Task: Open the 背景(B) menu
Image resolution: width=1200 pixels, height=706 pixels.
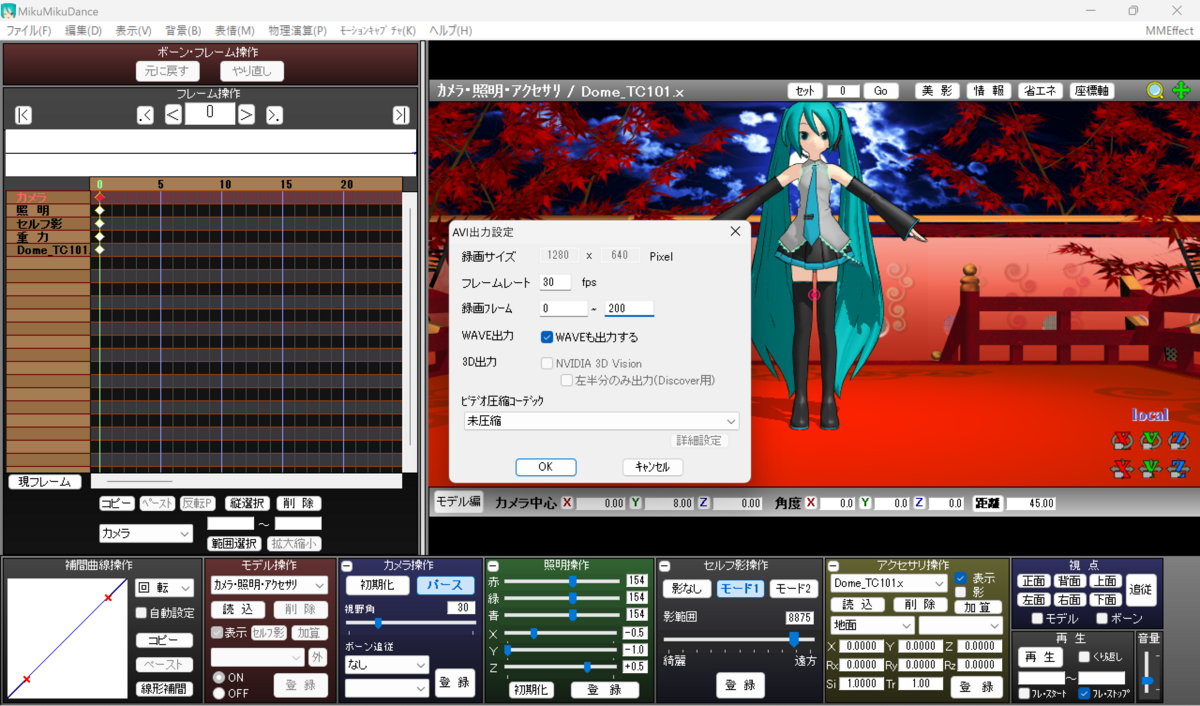Action: point(183,31)
